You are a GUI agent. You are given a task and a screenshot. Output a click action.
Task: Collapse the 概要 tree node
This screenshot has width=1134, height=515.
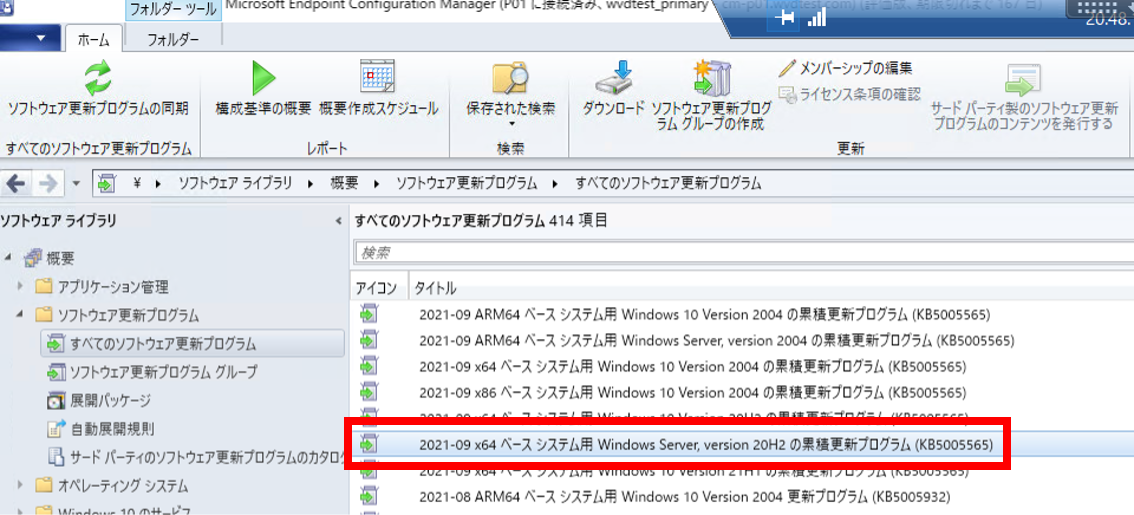point(8,258)
